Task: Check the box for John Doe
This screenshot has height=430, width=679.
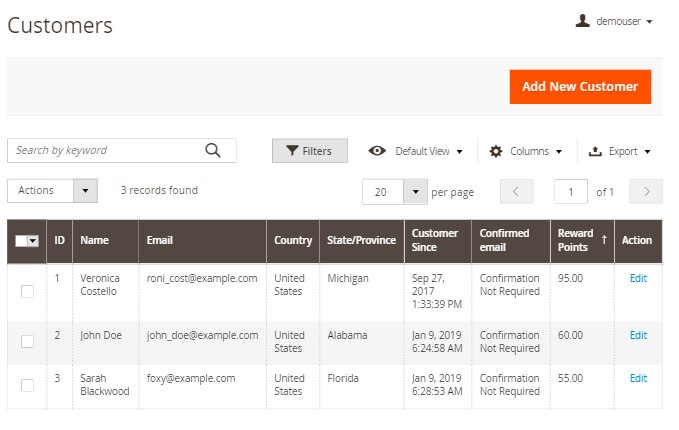Action: [x=27, y=341]
